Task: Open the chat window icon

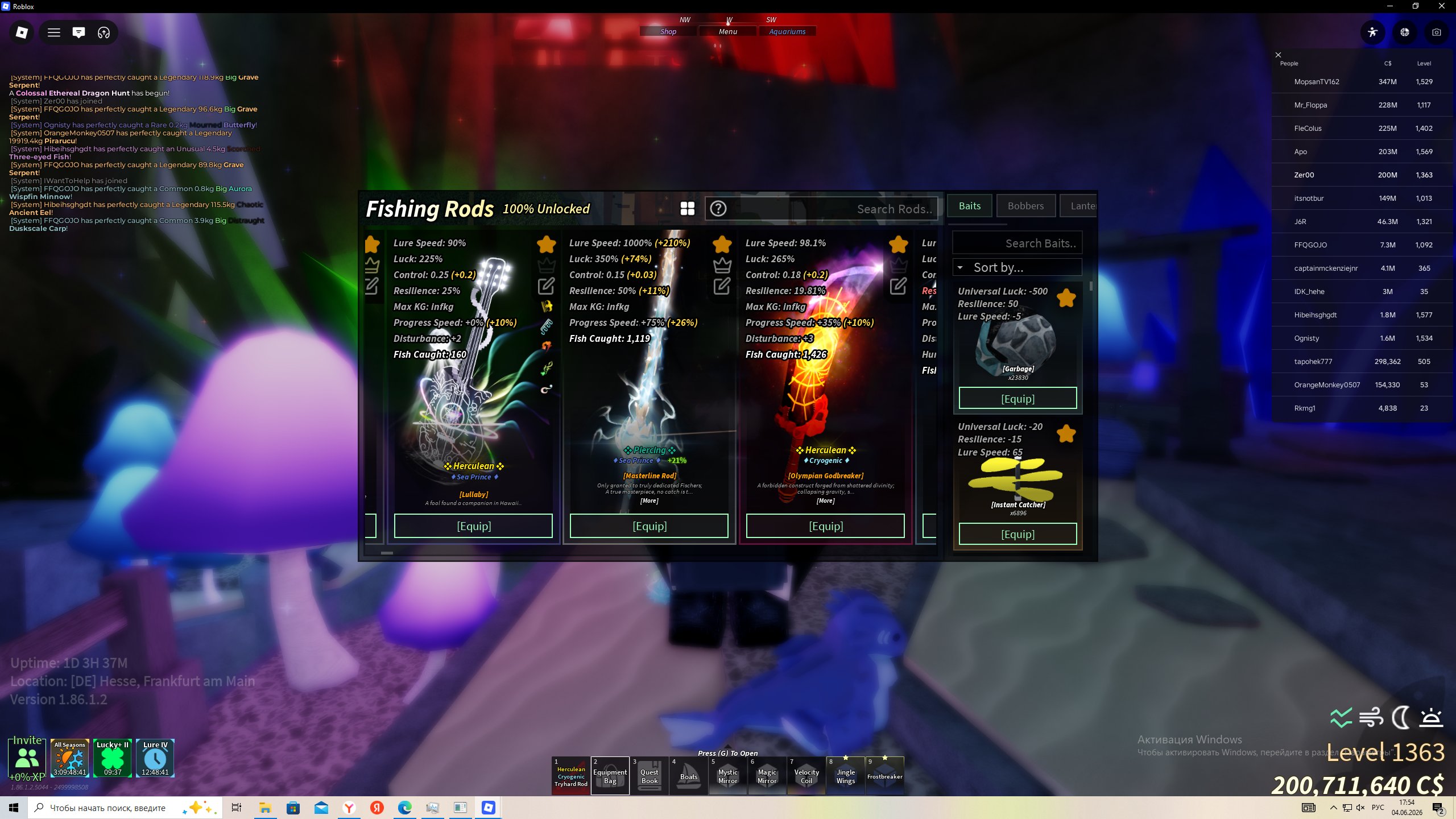Action: tap(78, 32)
